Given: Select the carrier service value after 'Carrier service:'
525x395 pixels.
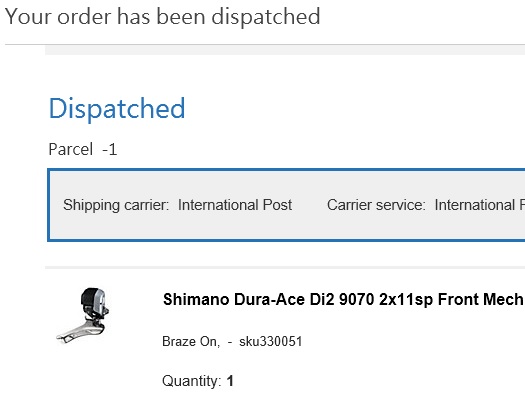Looking at the screenshot, I should [x=479, y=205].
